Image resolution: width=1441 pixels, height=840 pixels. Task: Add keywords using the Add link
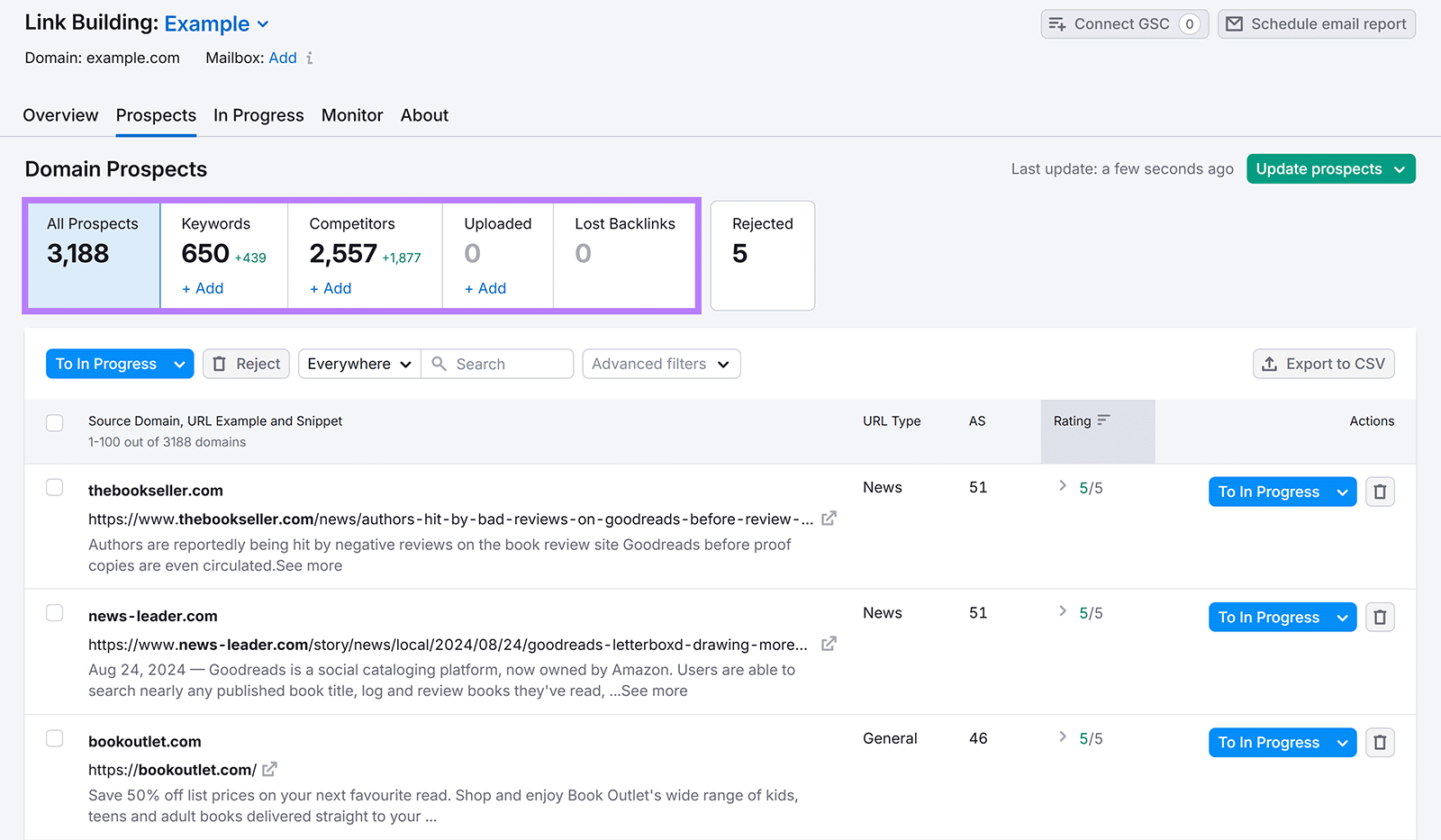pos(203,288)
